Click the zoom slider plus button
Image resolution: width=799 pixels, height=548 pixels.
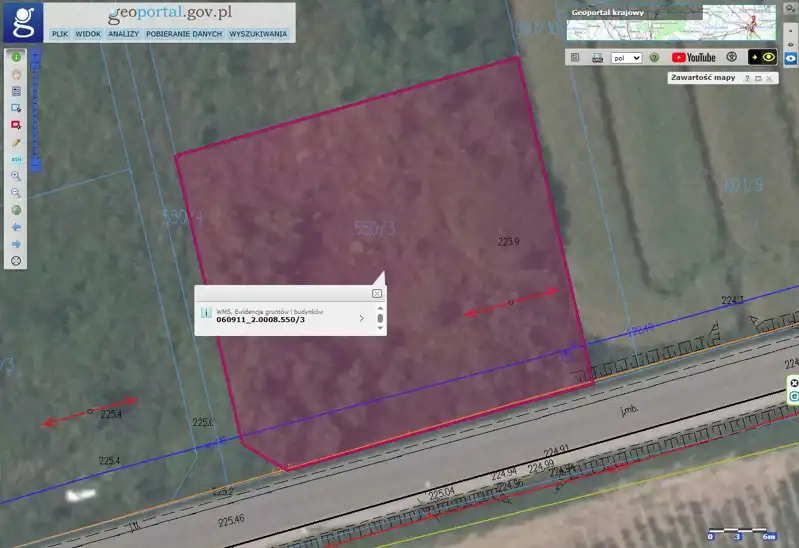point(37,50)
